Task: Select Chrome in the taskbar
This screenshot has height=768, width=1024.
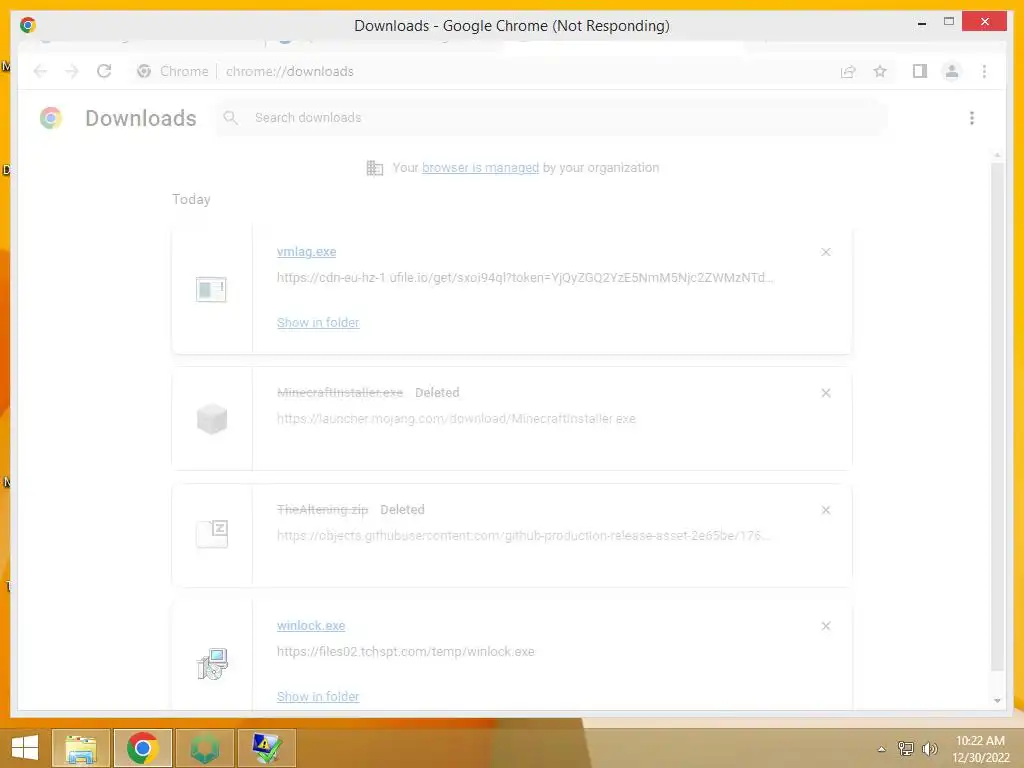Action: coord(142,748)
